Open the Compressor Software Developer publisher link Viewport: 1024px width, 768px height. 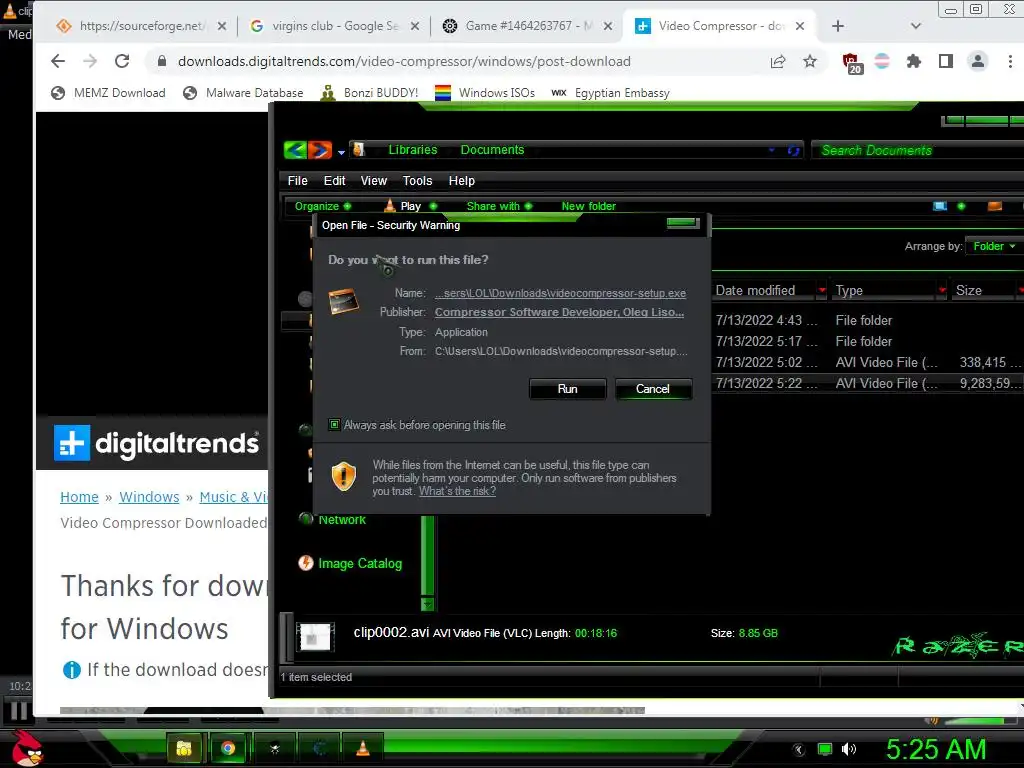[559, 312]
